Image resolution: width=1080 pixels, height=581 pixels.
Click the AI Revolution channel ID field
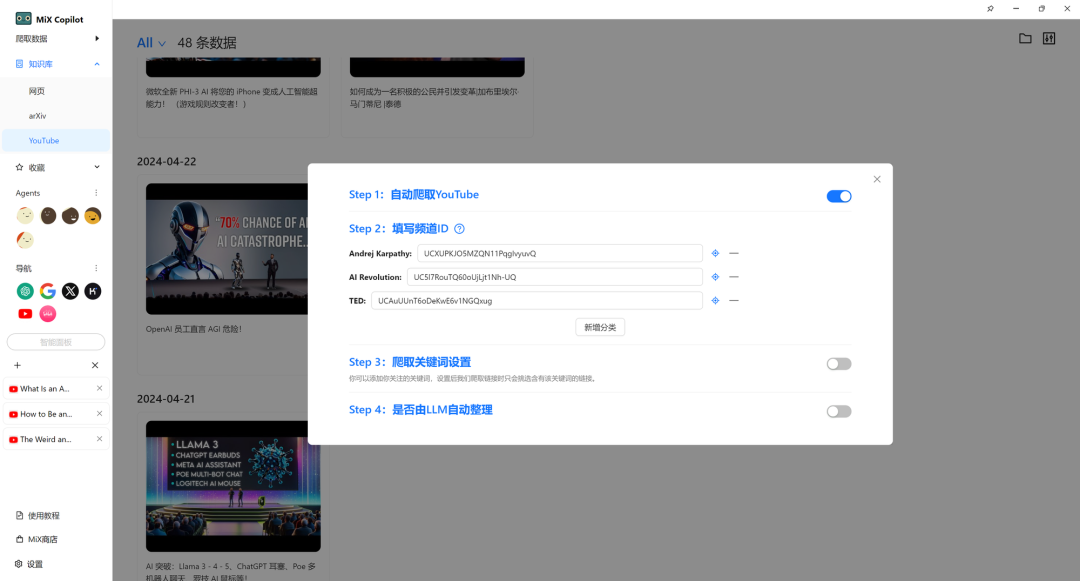pyautogui.click(x=554, y=277)
